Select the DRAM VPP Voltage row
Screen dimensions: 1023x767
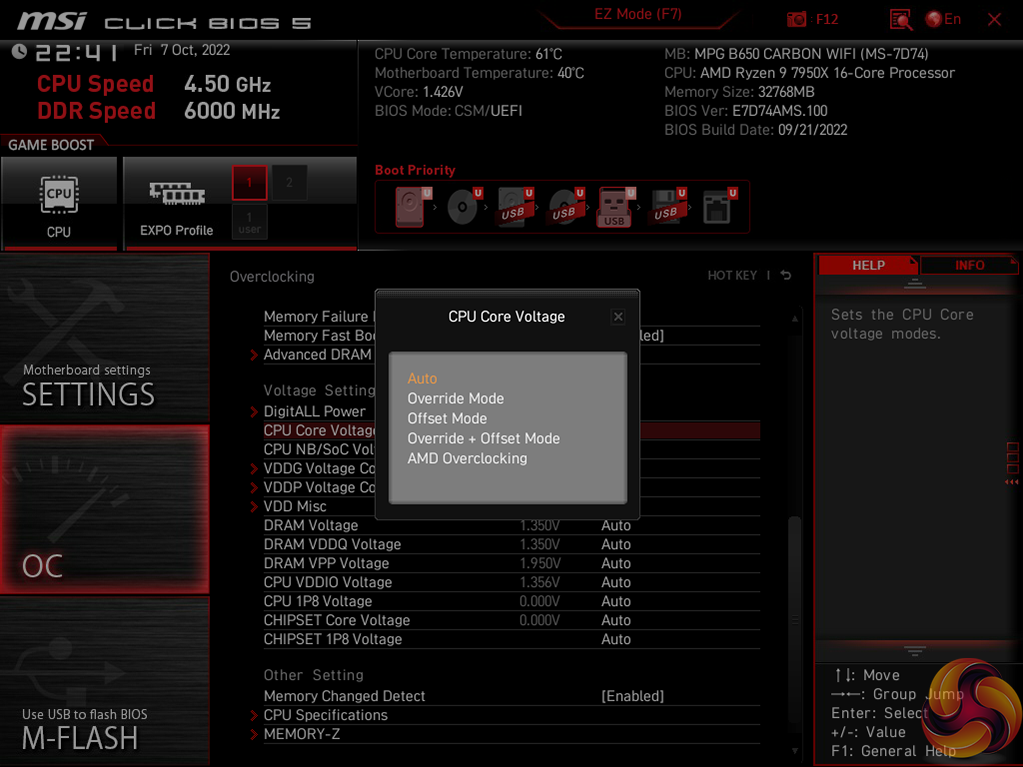(512, 563)
